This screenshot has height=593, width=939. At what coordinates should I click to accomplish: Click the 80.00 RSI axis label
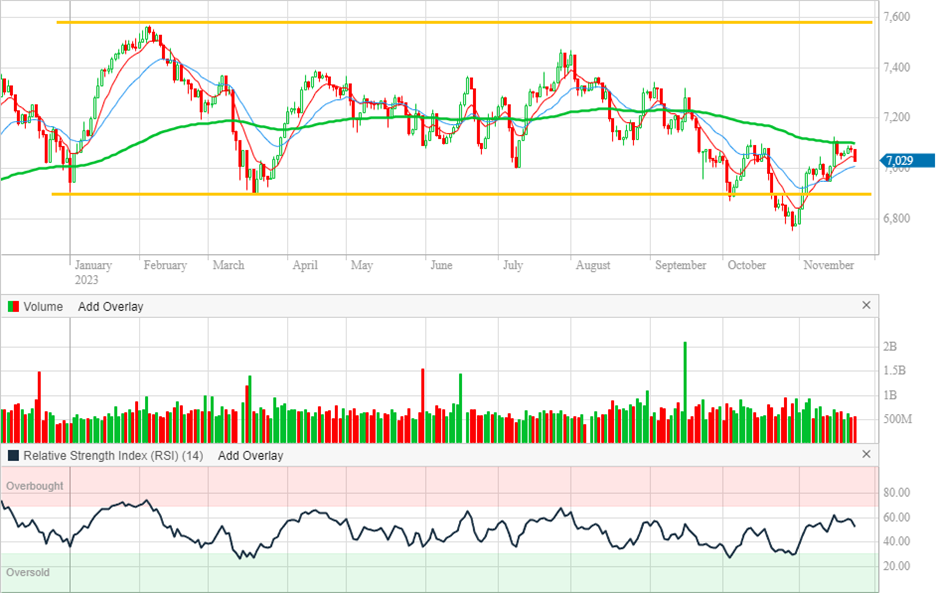895,493
